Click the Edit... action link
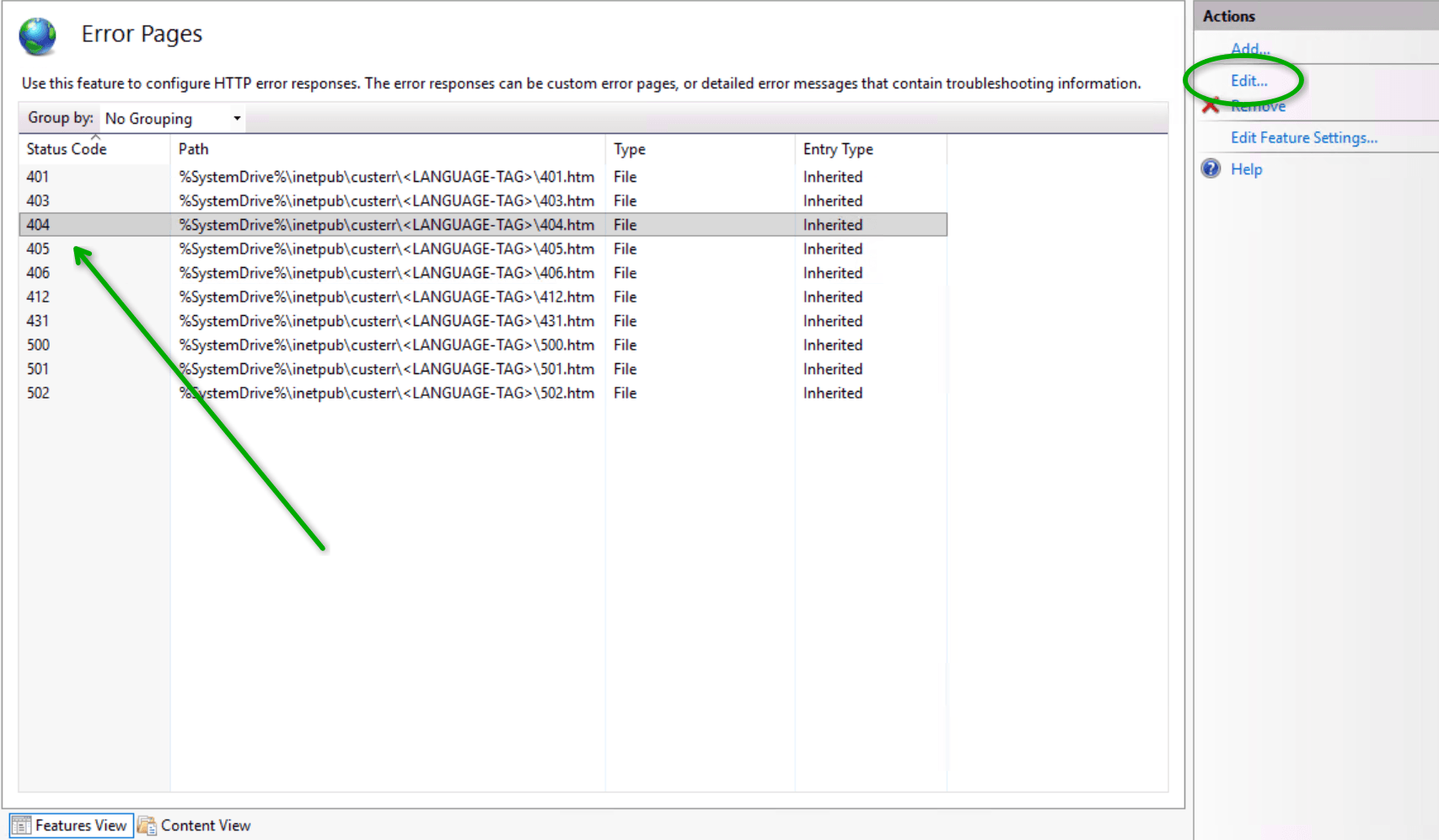Screen dimensions: 1439x840 [1249, 81]
